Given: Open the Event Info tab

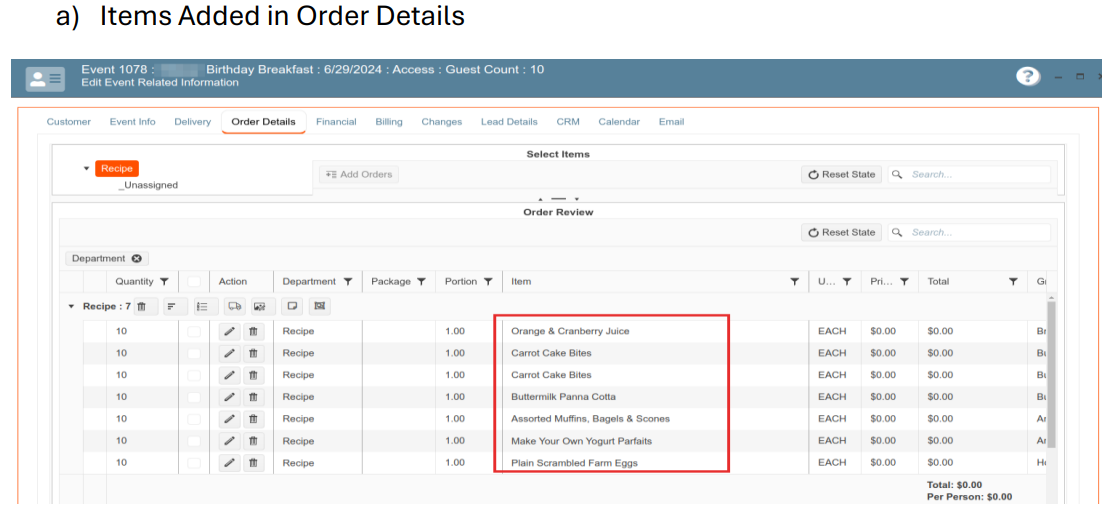Looking at the screenshot, I should coord(132,122).
